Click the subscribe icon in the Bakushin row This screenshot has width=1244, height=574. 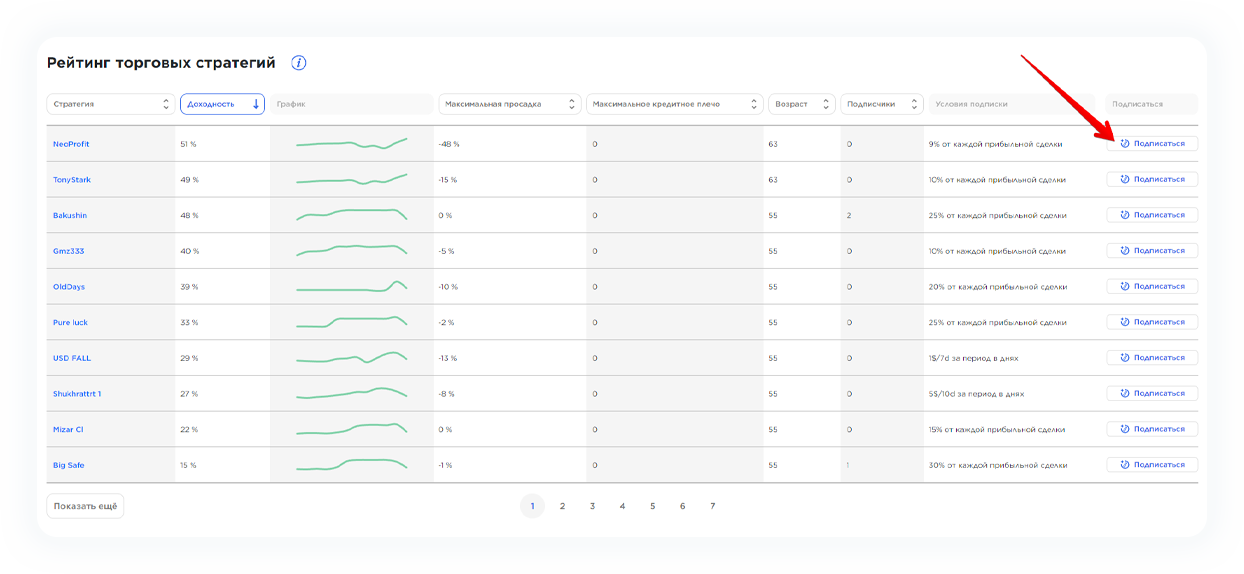(x=1125, y=215)
